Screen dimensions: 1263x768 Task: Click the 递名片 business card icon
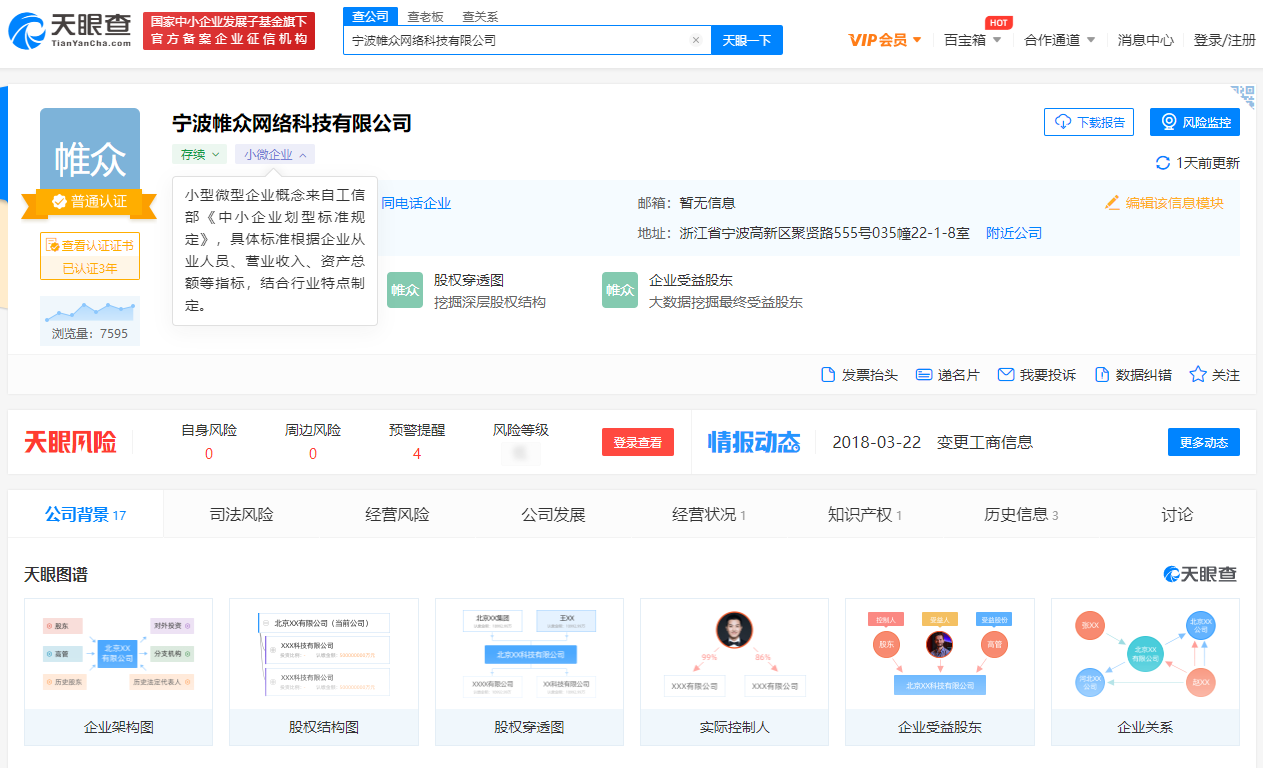[924, 375]
